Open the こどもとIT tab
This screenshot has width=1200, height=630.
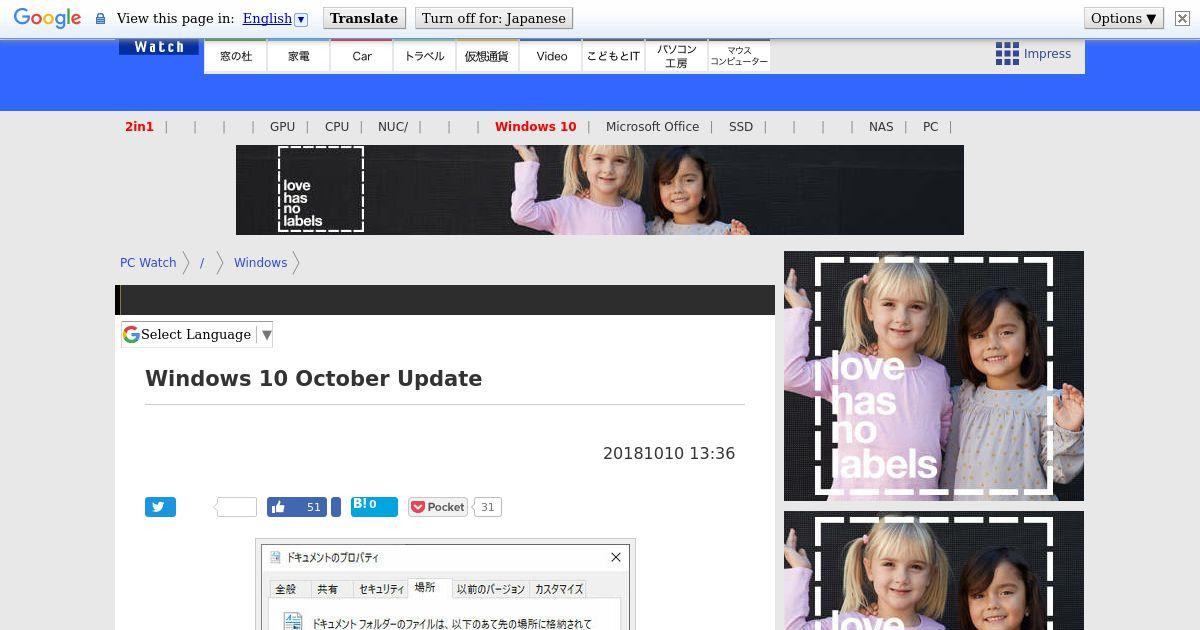[x=613, y=56]
